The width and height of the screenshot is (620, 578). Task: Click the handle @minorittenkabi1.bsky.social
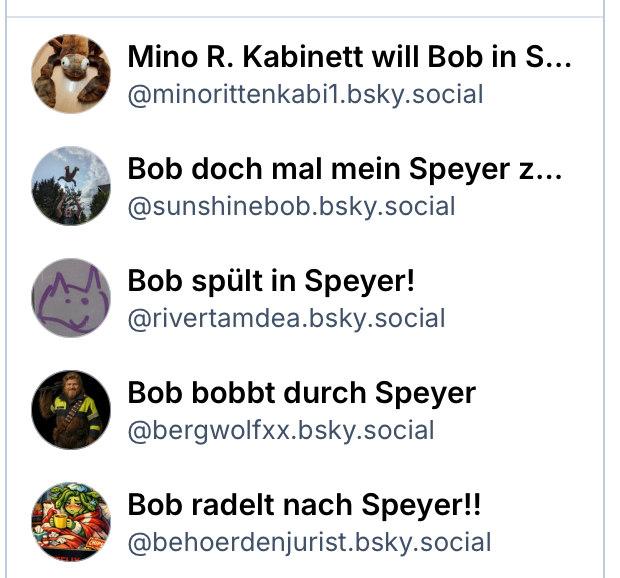pyautogui.click(x=305, y=95)
